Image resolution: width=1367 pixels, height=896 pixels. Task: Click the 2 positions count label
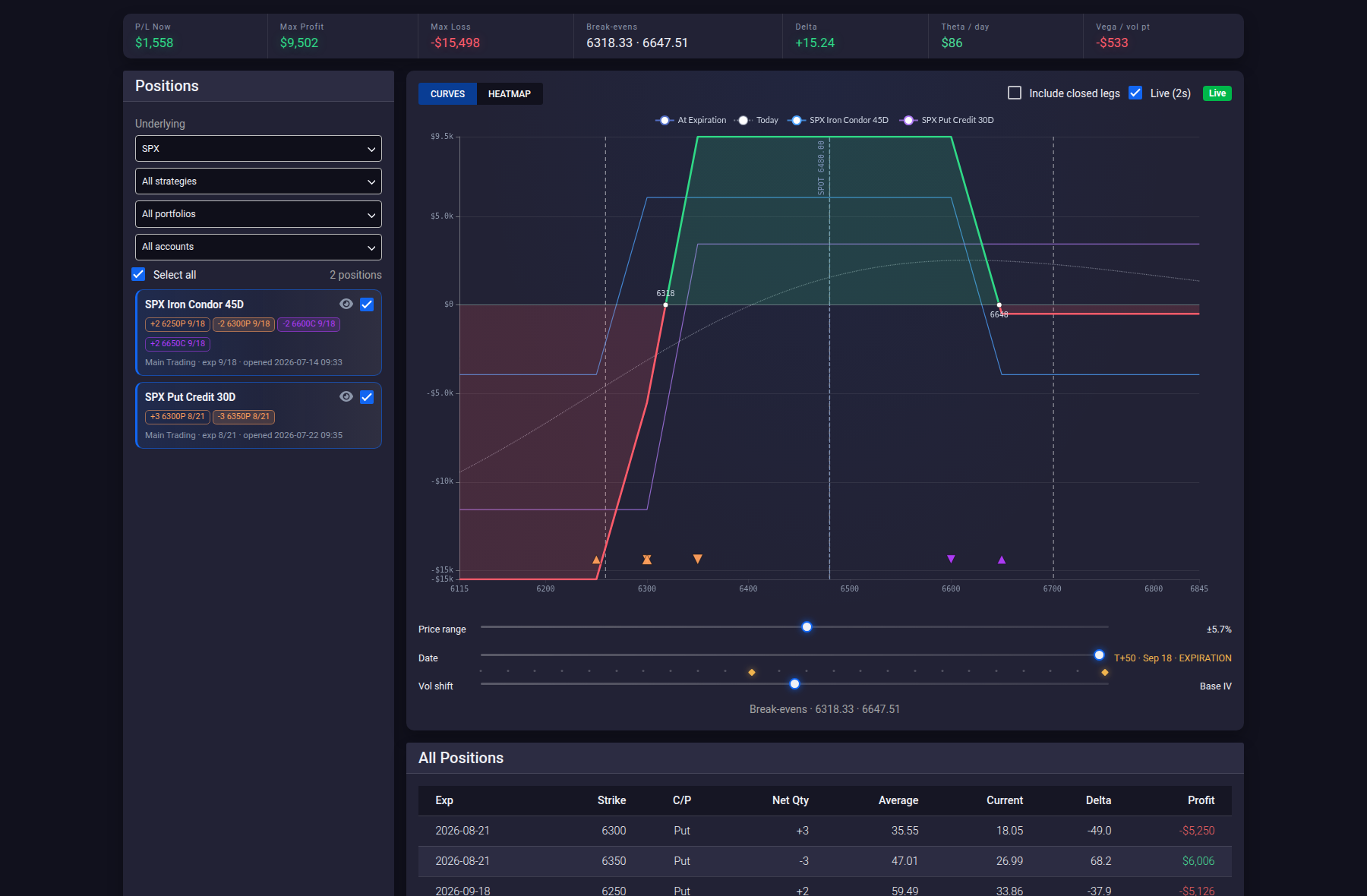(x=355, y=275)
